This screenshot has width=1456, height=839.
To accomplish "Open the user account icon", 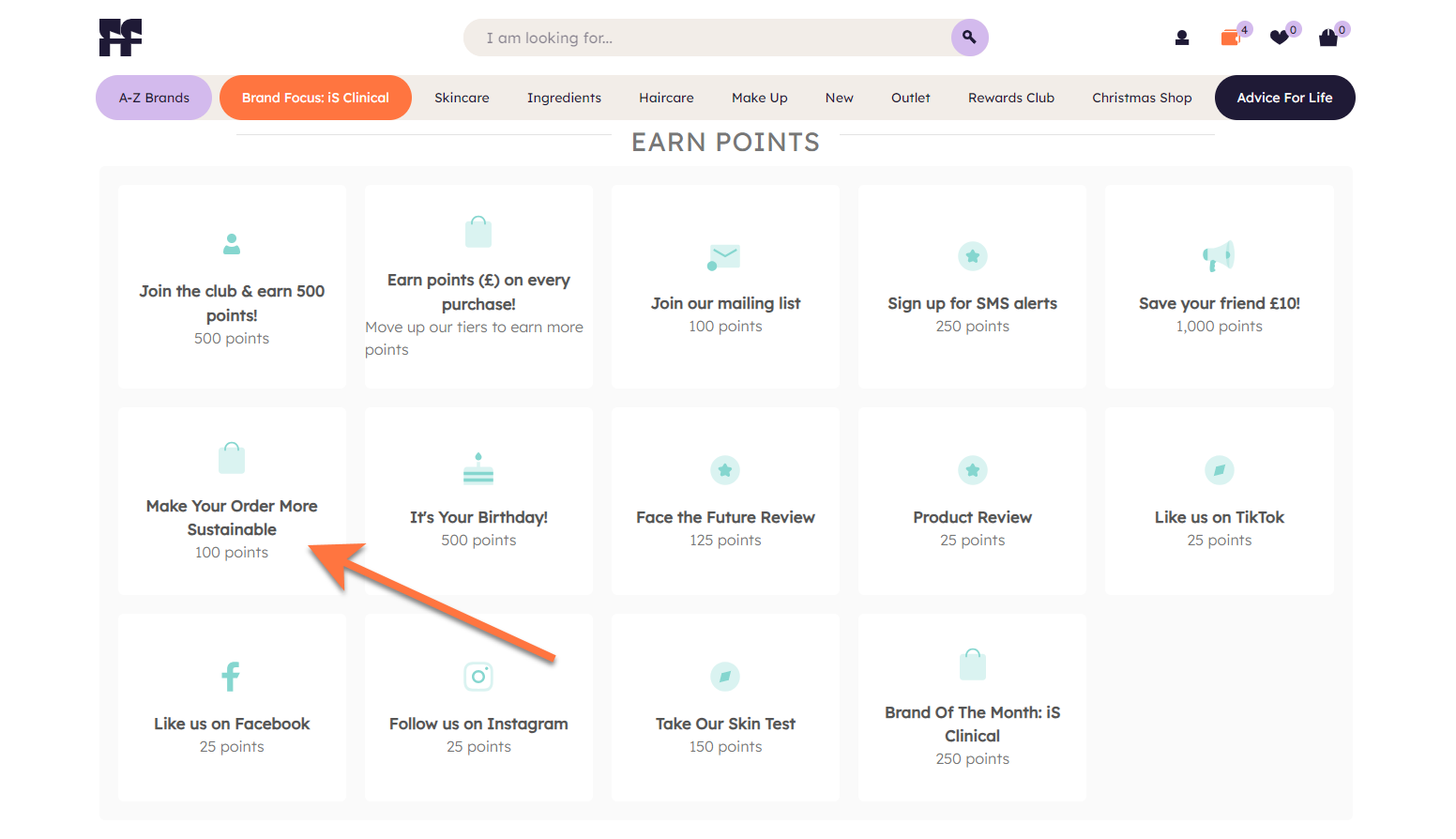I will [x=1182, y=38].
